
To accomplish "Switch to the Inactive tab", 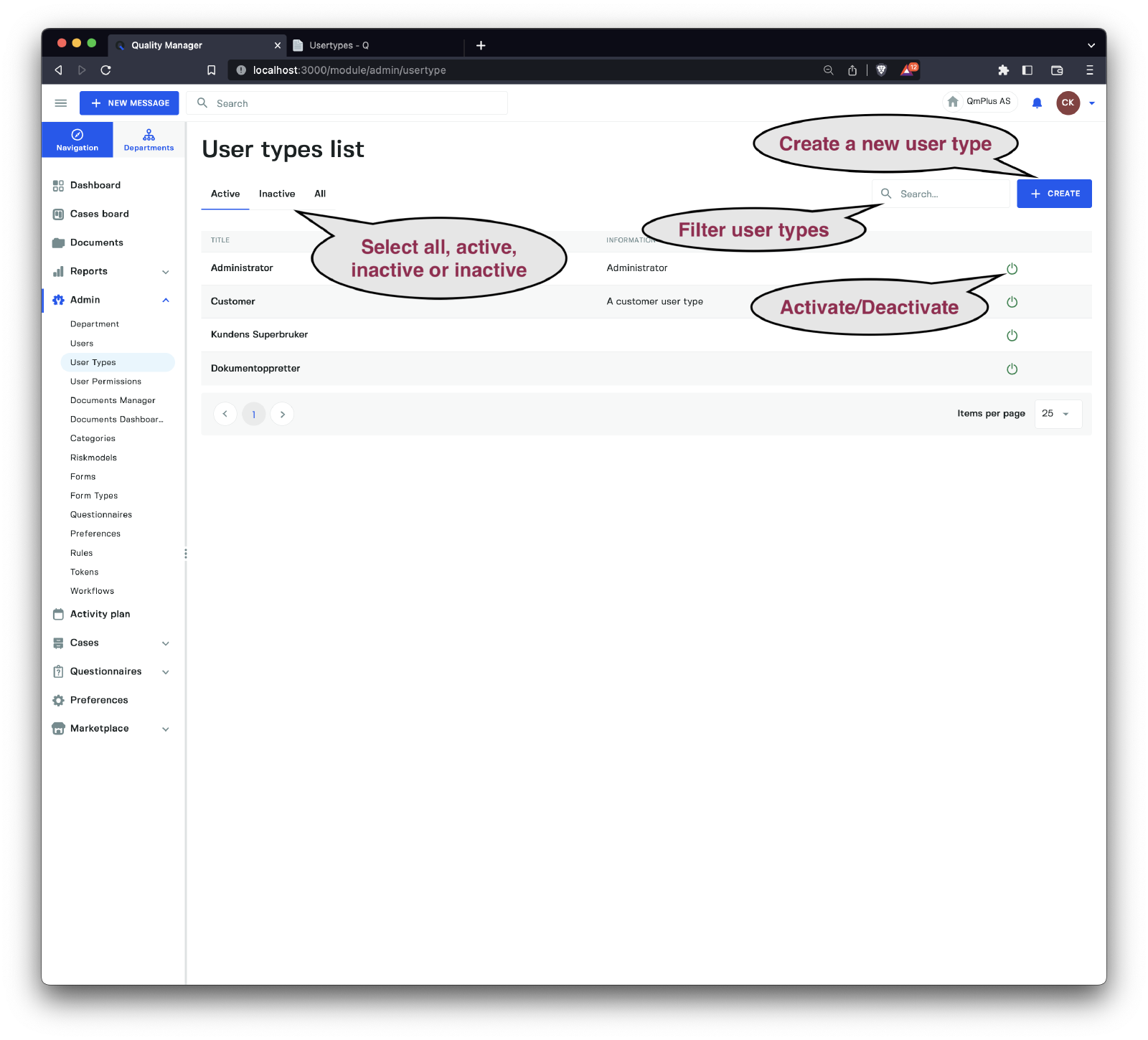I will pos(277,194).
